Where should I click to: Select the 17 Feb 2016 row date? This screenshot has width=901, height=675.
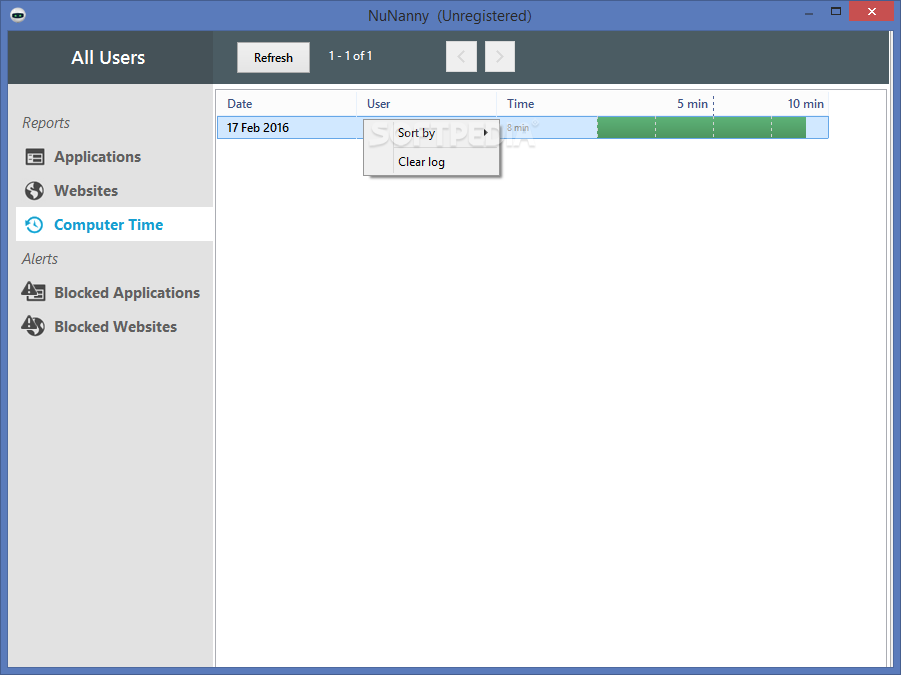coord(258,128)
